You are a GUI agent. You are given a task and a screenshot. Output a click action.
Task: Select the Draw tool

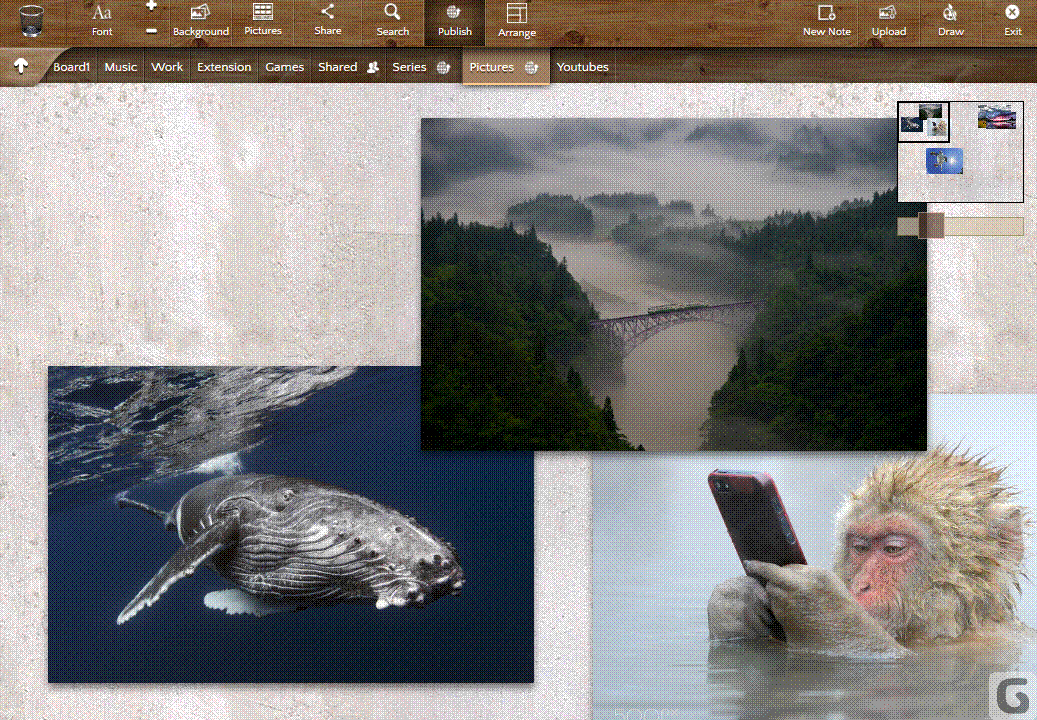[x=951, y=20]
